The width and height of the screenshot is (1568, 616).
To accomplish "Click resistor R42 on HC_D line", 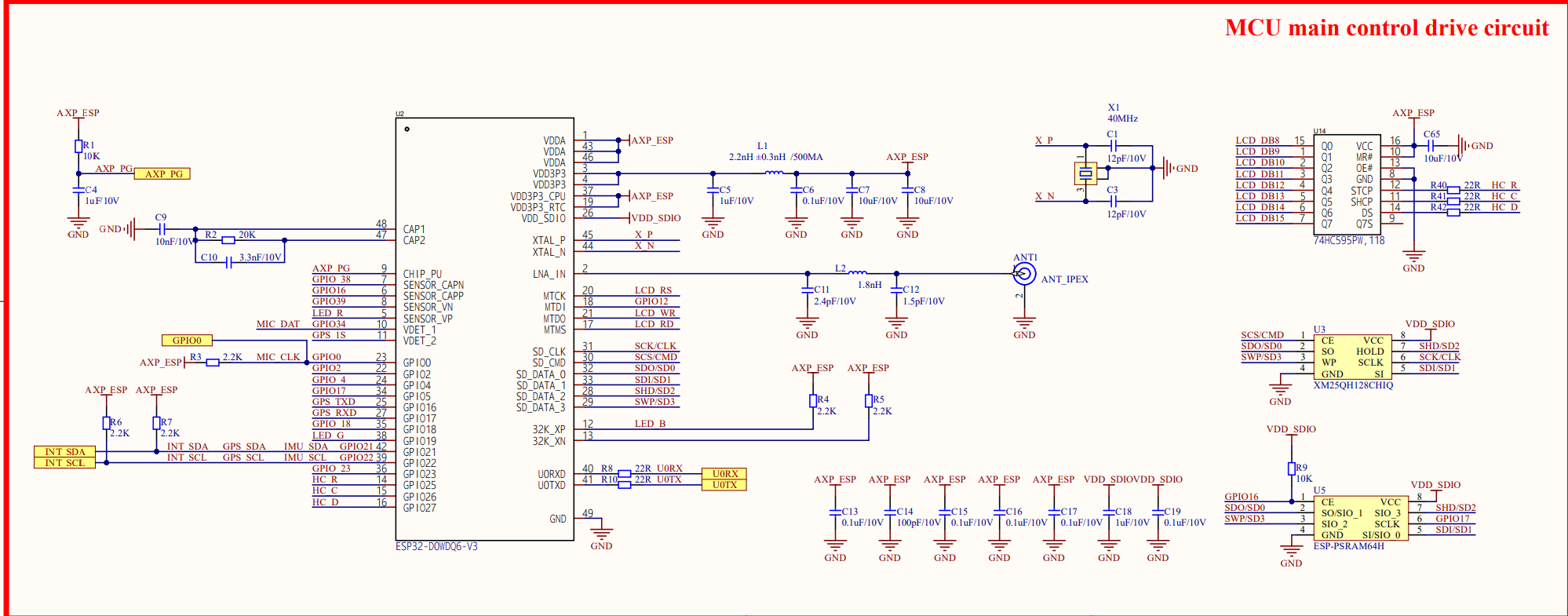I will (x=1453, y=212).
